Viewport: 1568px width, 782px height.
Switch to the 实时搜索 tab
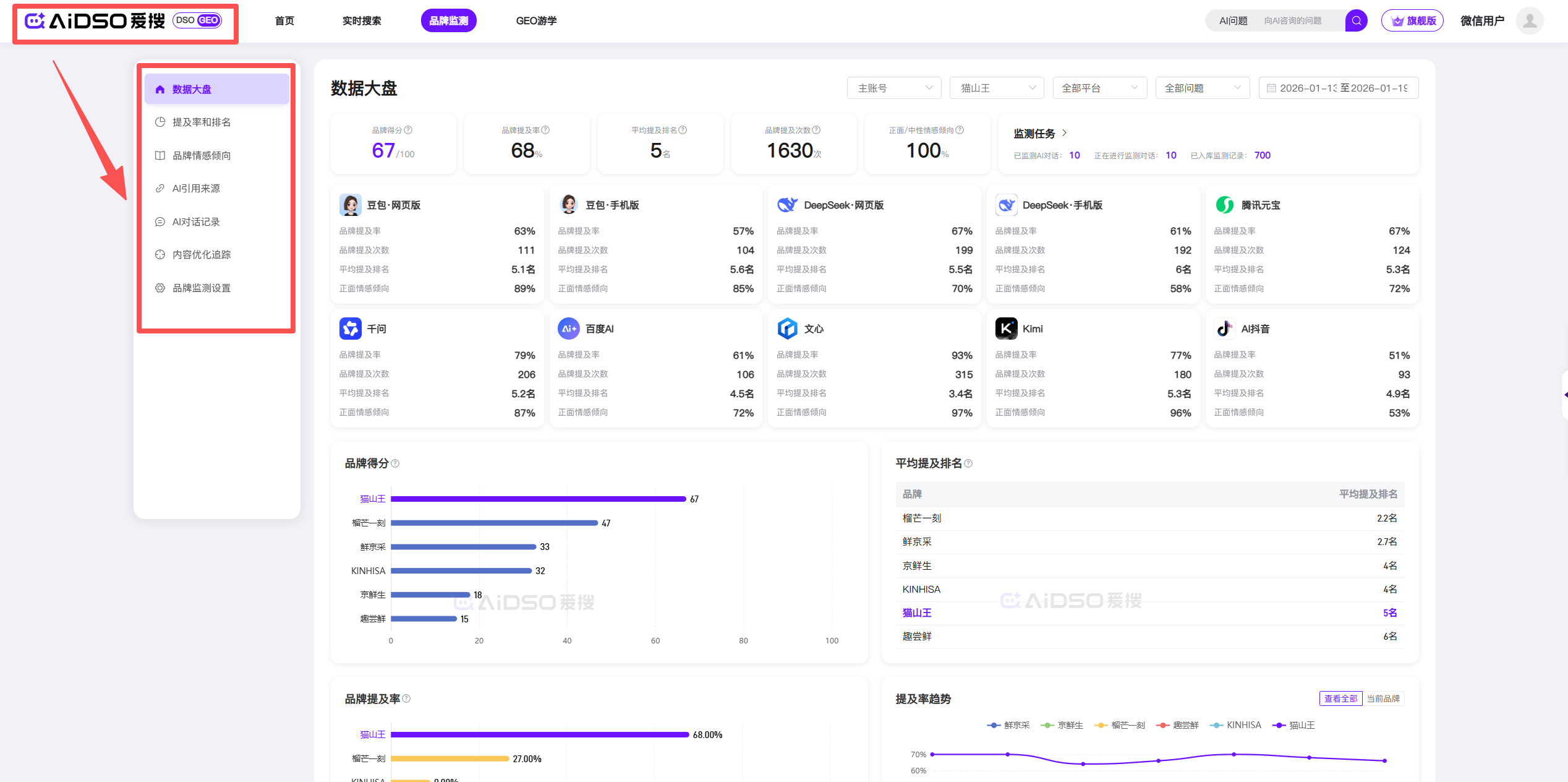362,20
